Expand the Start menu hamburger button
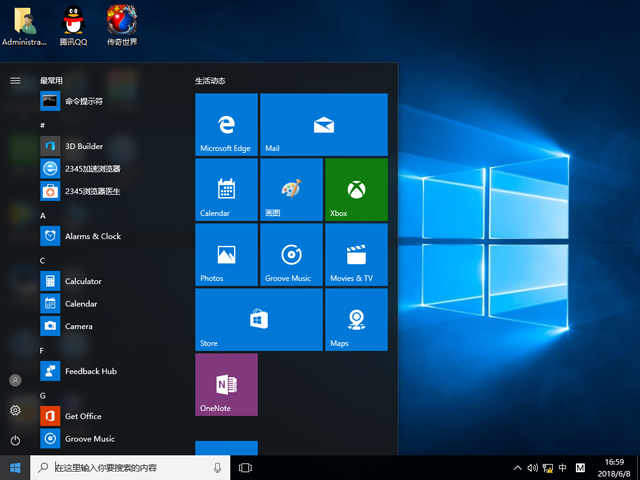 click(15, 81)
